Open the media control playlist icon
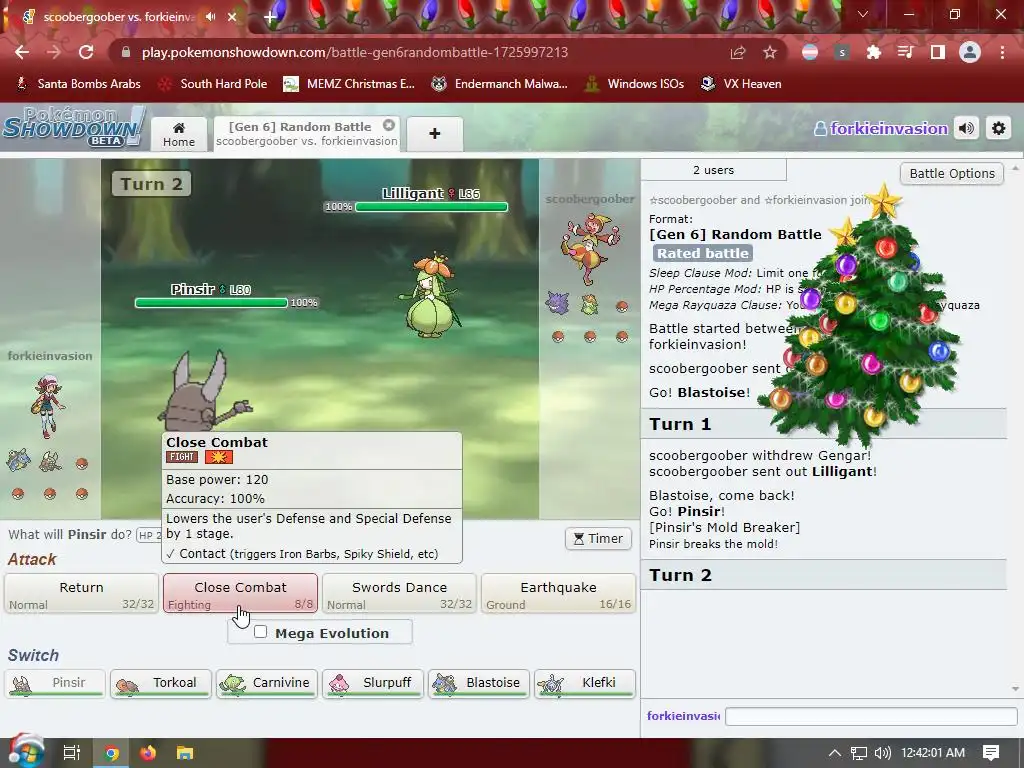 point(905,52)
